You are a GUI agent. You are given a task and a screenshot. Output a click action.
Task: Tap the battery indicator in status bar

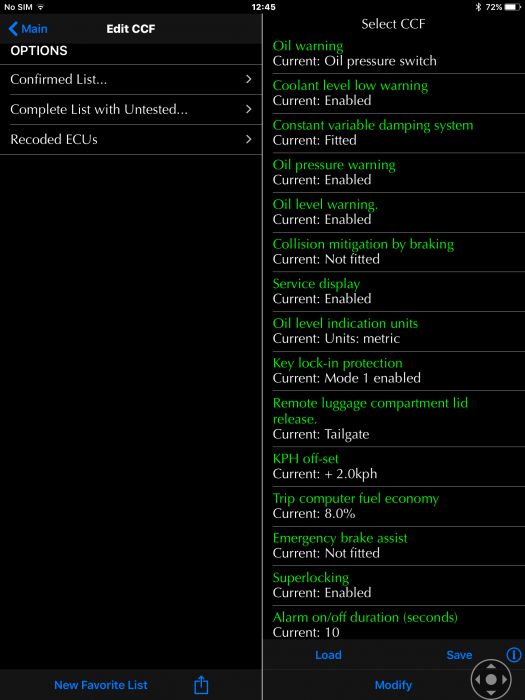pos(512,7)
